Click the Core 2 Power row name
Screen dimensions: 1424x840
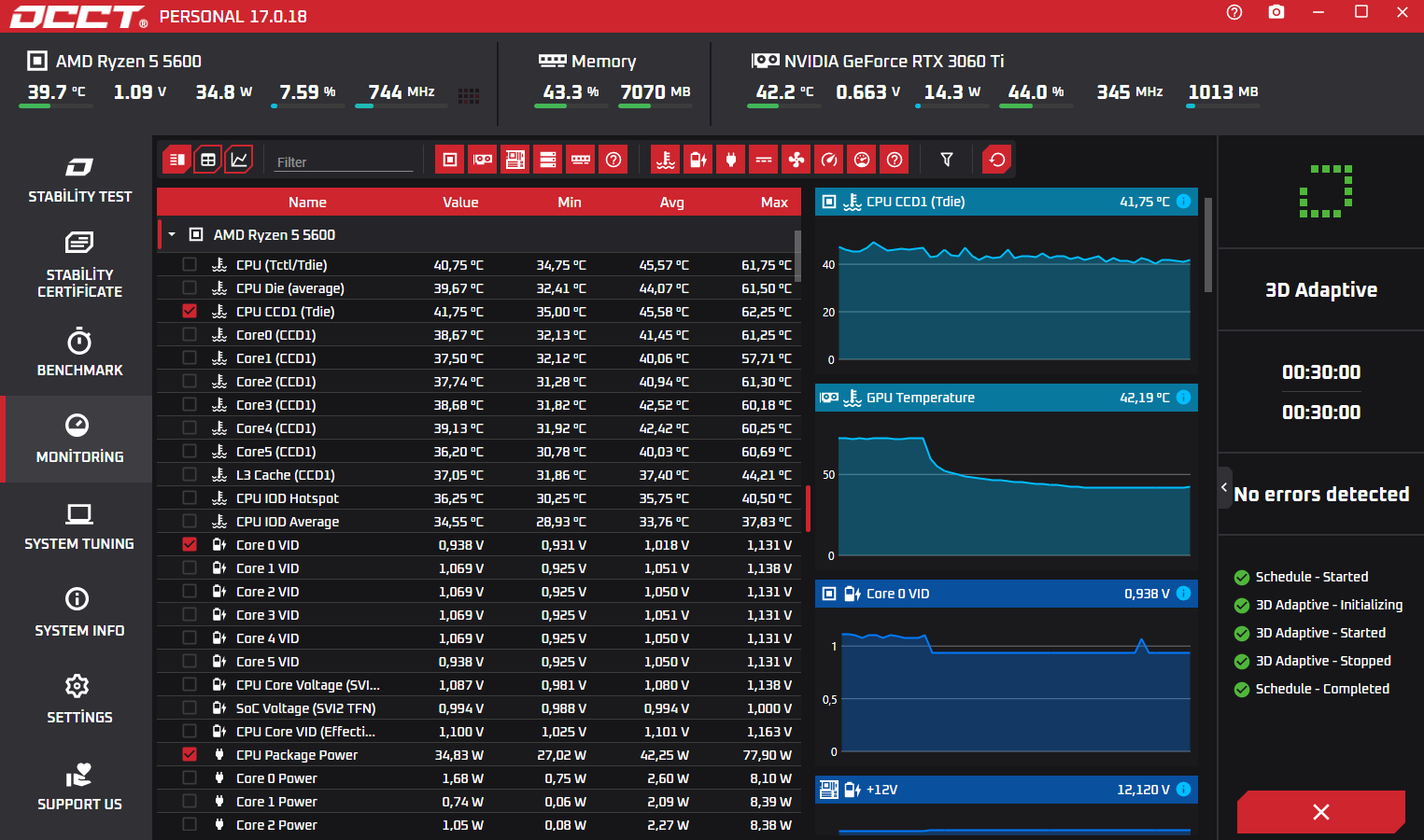pyautogui.click(x=276, y=825)
